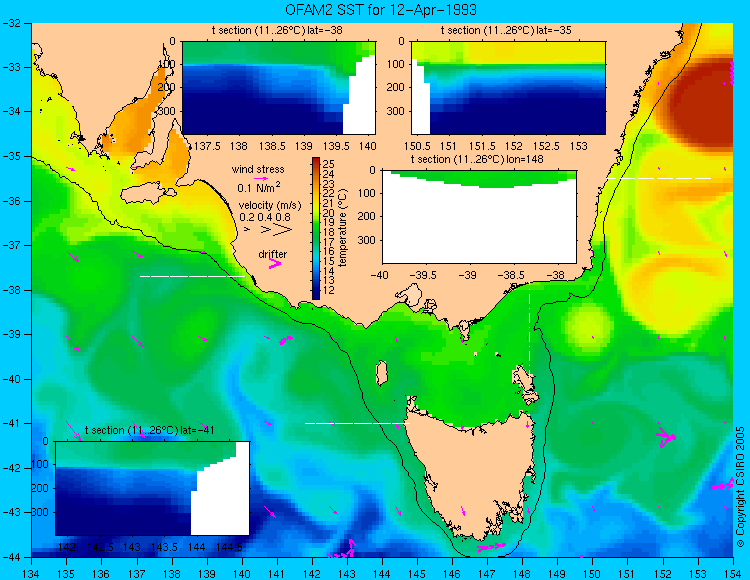
Task: Click the drifter track near 141E, 39S
Action: (x=286, y=340)
